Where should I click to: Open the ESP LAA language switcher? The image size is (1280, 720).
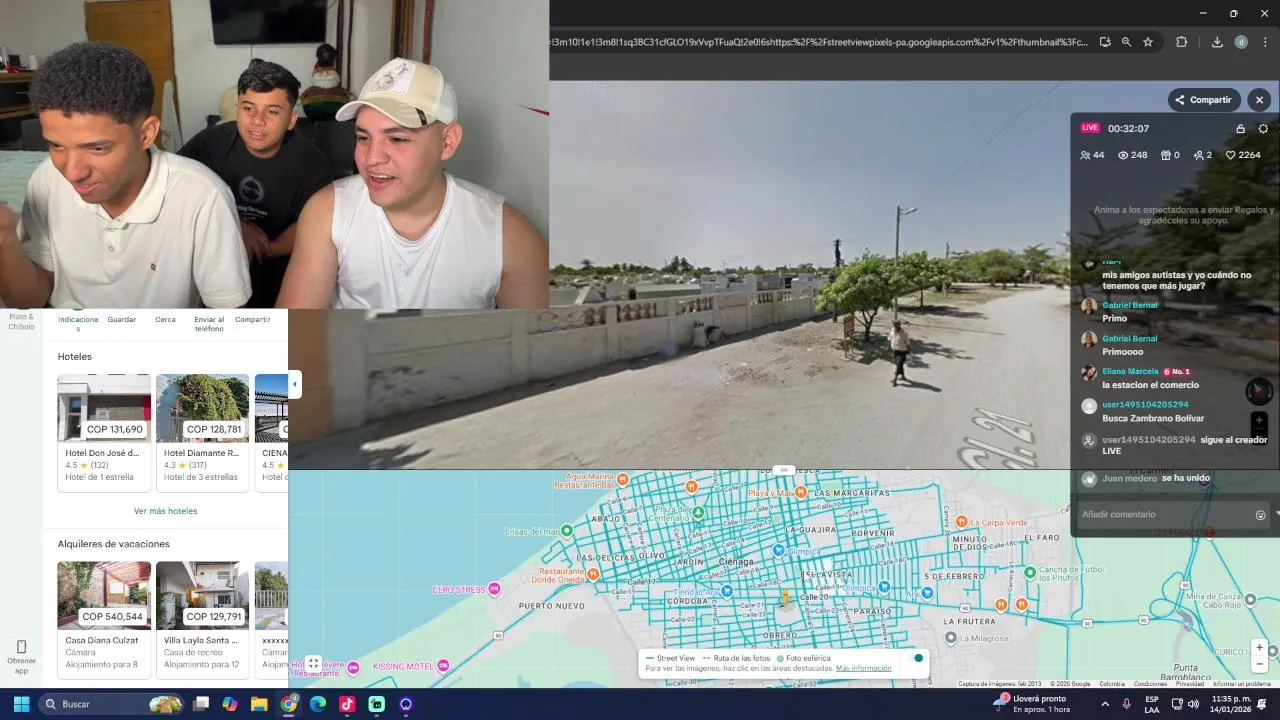[x=1152, y=704]
